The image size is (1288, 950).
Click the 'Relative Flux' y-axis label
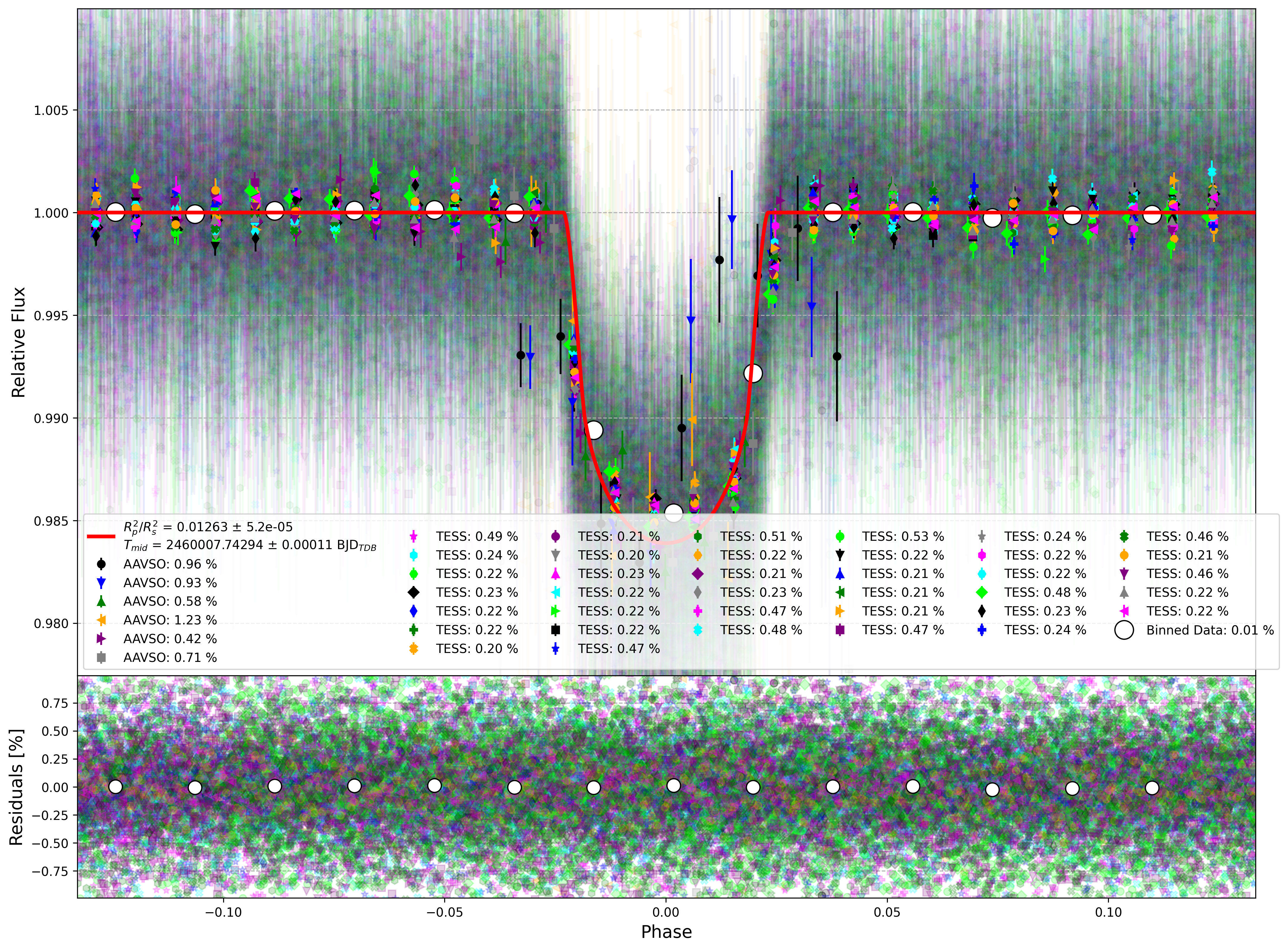(18, 342)
